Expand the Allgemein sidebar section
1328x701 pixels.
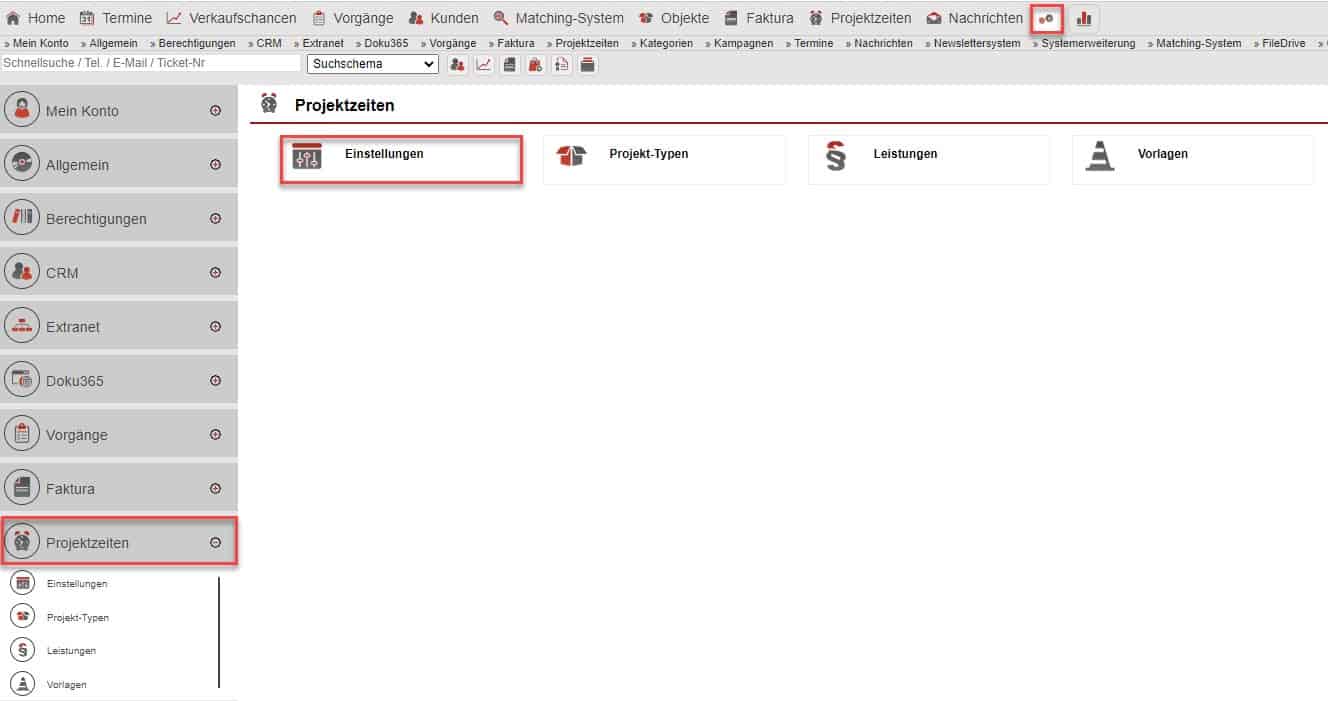[x=215, y=165]
